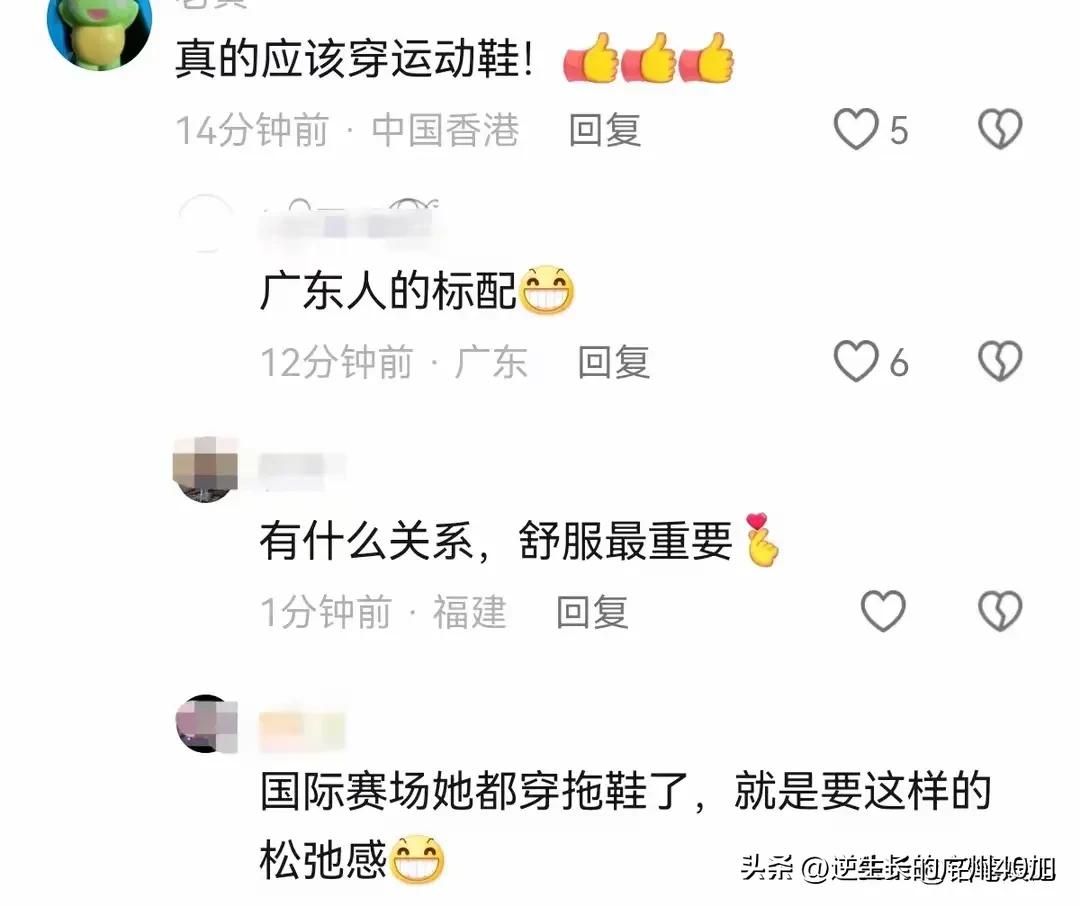This screenshot has width=1080, height=906.
Task: Like the 广东人的标配 comment
Action: click(855, 361)
